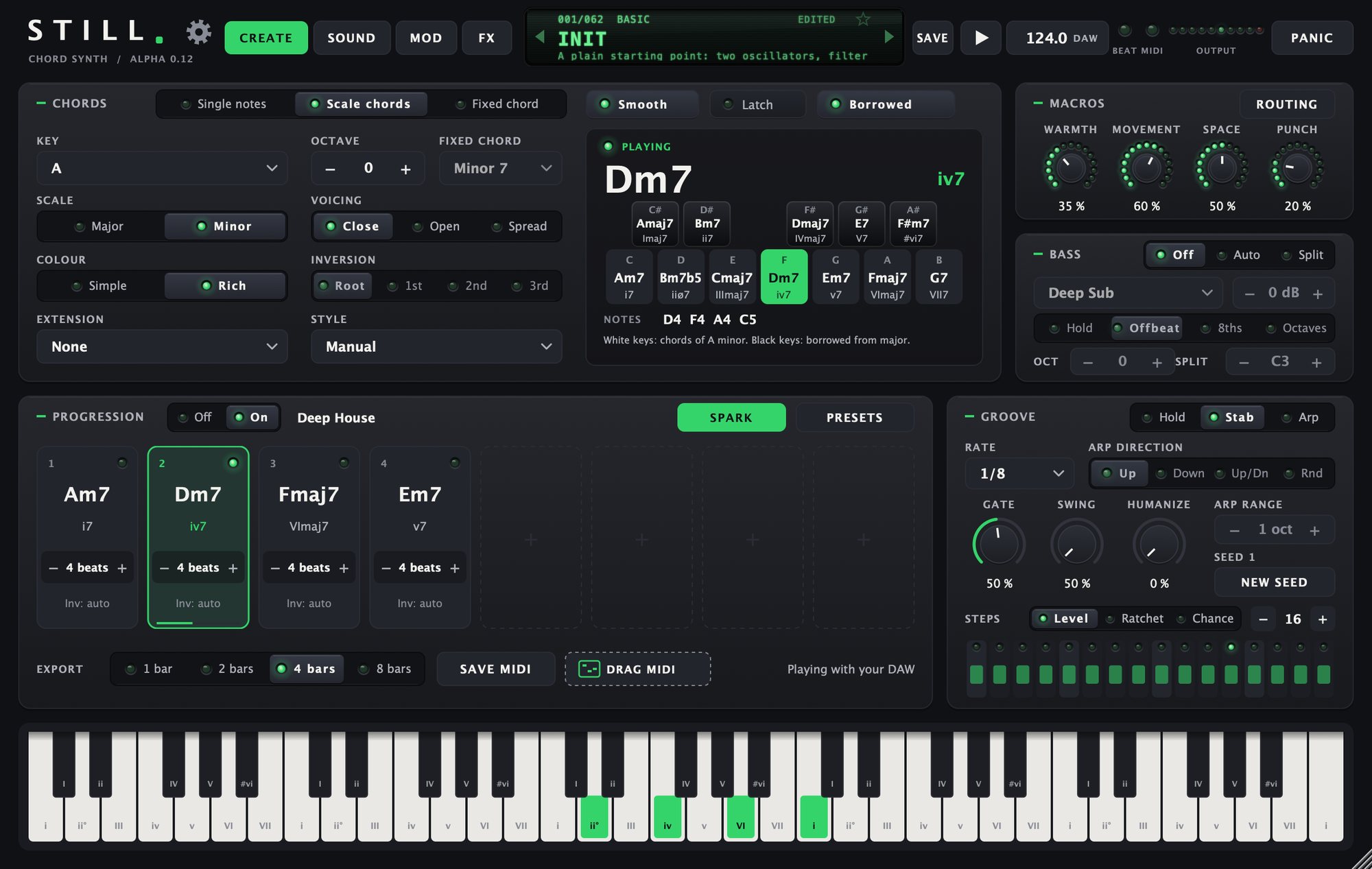Increase Am7 beats with plus
Screen dimensions: 1372x869
[122, 568]
